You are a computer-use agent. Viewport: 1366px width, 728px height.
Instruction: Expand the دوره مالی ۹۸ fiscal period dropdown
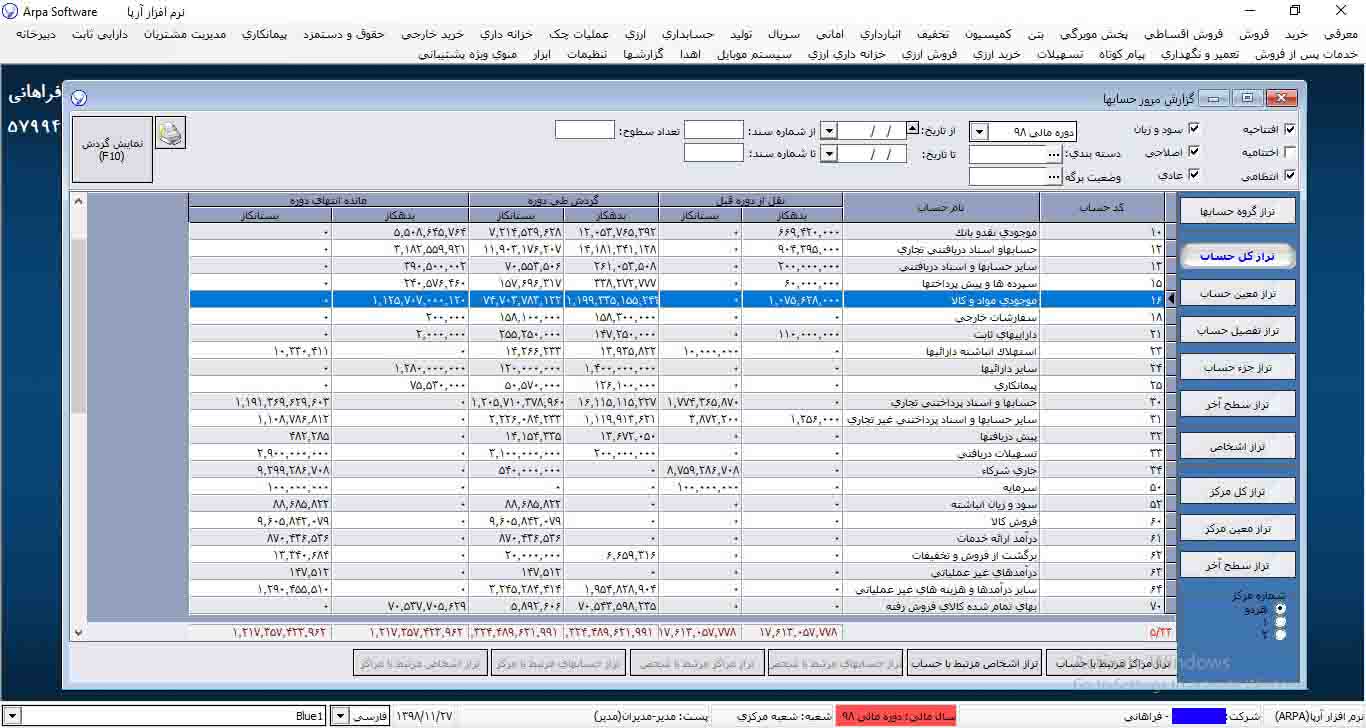coord(979,131)
